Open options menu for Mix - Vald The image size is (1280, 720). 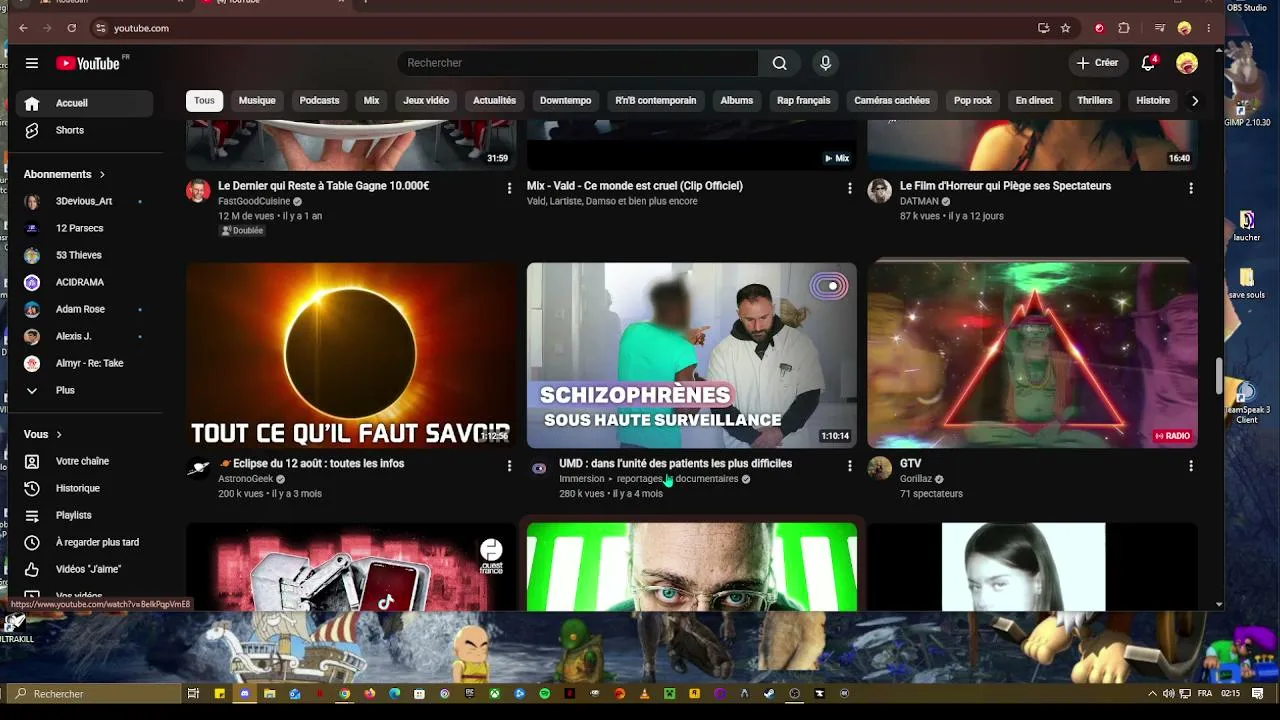[850, 188]
